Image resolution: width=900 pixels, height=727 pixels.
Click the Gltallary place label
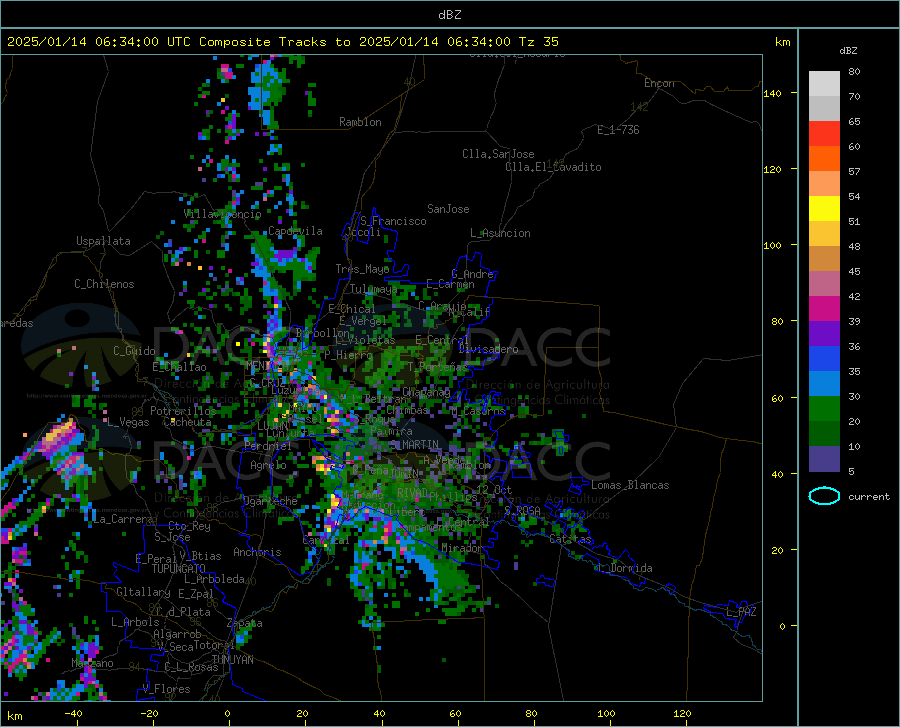point(143,592)
